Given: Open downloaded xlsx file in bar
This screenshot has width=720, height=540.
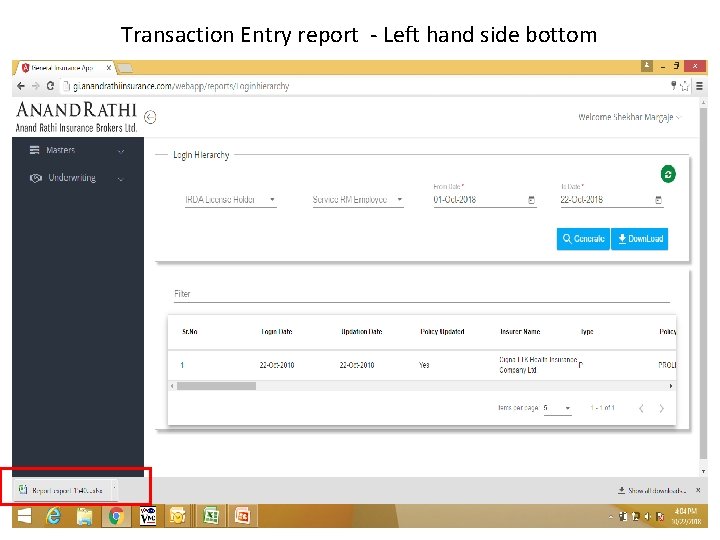Looking at the screenshot, I should pyautogui.click(x=61, y=490).
